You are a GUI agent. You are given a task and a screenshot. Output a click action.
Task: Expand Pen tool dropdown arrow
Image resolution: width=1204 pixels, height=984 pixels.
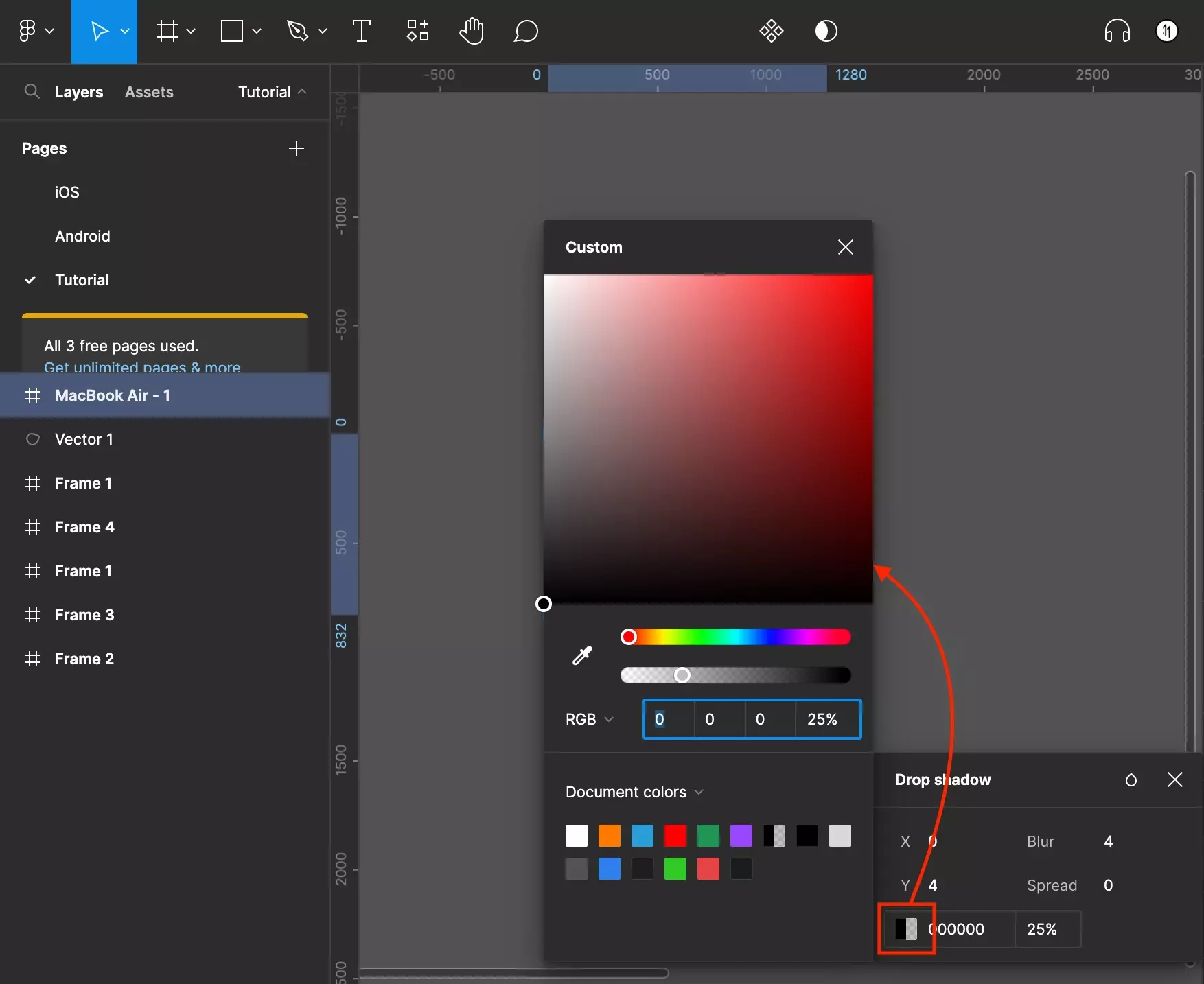pyautogui.click(x=323, y=31)
